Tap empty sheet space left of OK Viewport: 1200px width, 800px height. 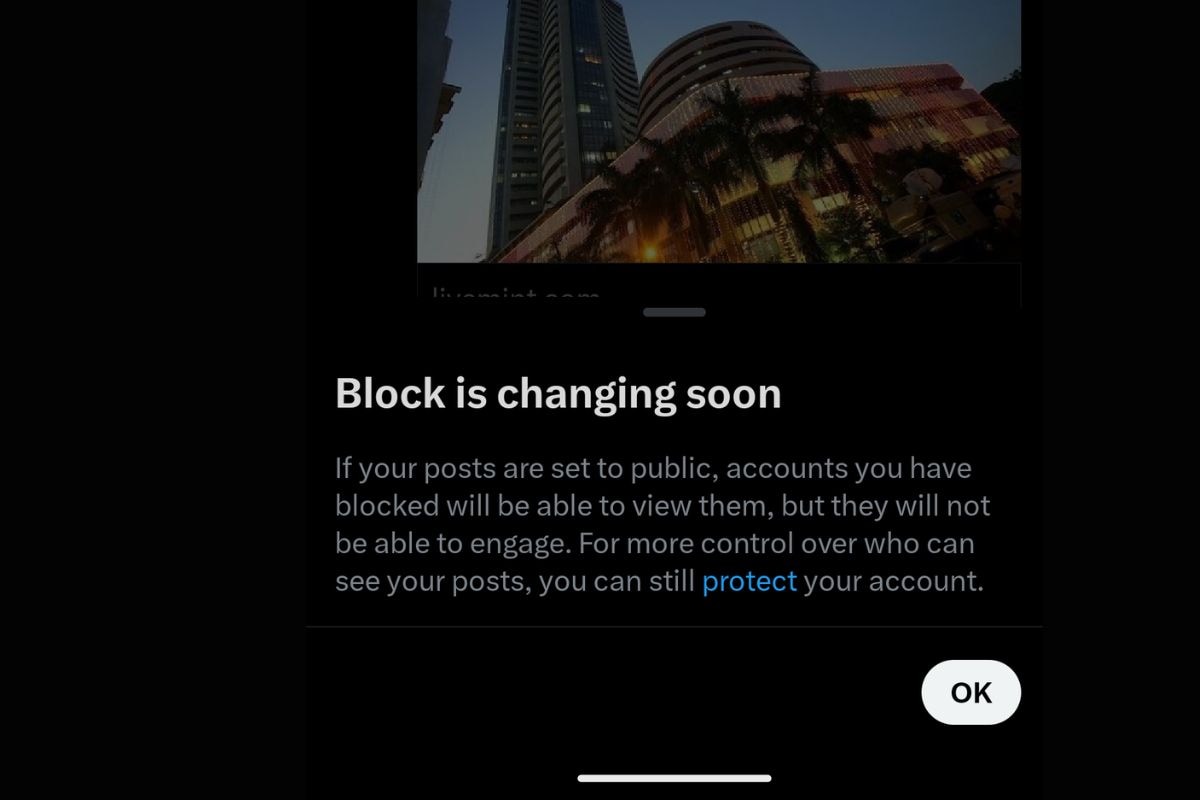(x=610, y=692)
